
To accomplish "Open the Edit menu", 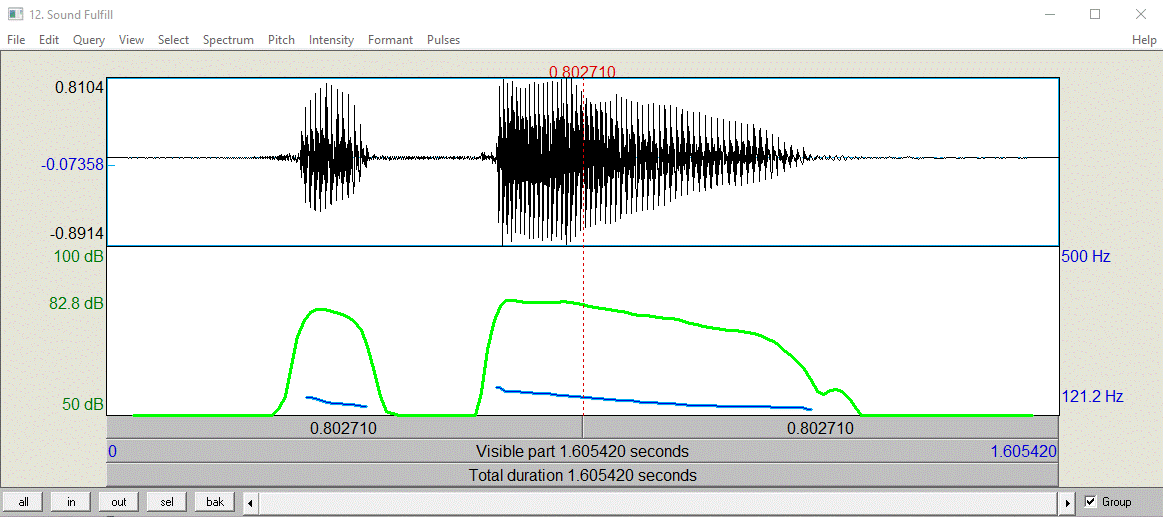I will click(49, 40).
